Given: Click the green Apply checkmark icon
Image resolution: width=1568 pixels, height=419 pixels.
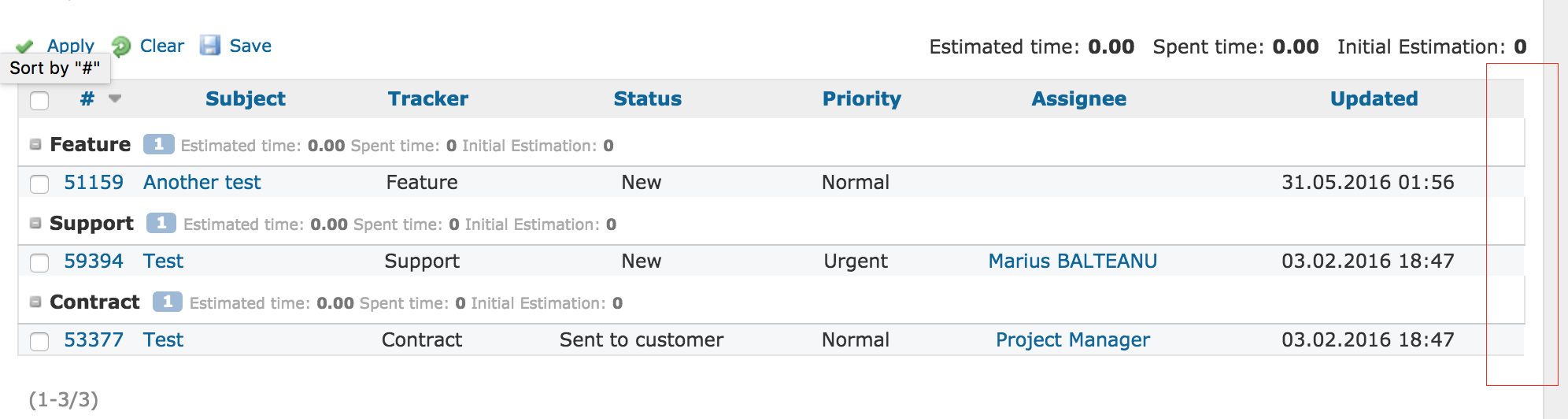Looking at the screenshot, I should click(x=24, y=46).
